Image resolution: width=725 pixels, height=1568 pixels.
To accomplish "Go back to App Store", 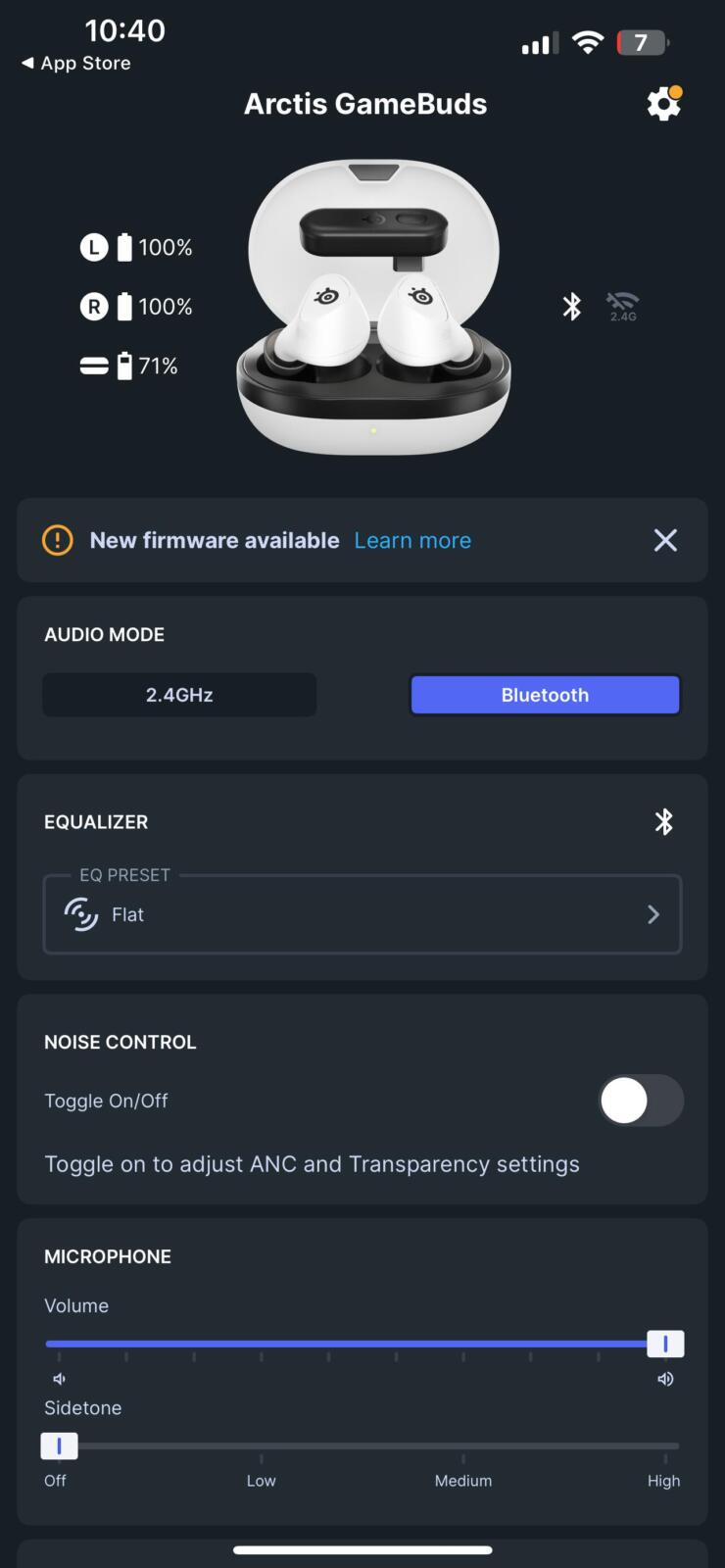I will click(76, 63).
